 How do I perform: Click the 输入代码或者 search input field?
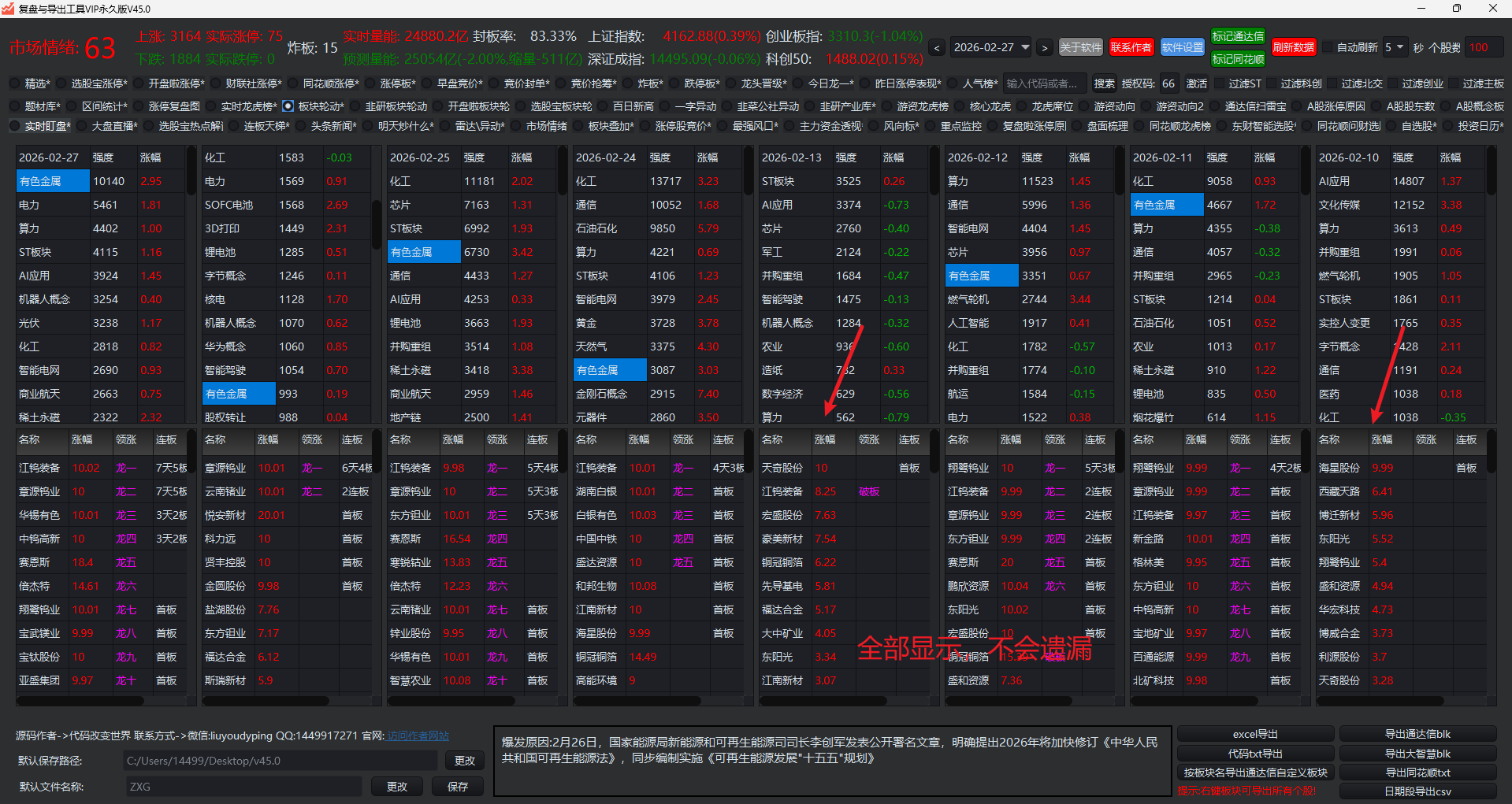point(1043,83)
